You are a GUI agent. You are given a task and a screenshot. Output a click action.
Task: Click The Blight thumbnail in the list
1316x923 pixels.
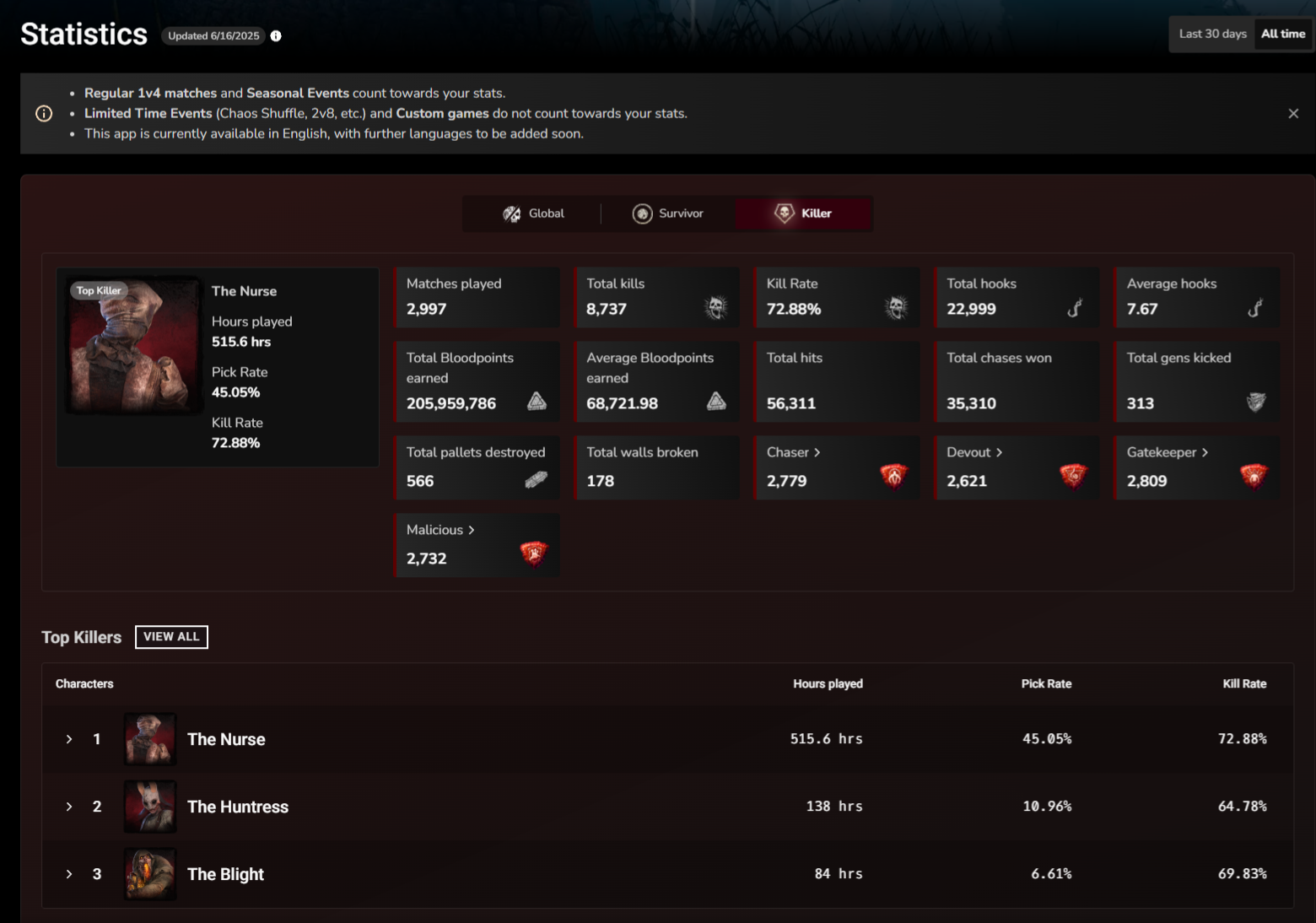(150, 874)
